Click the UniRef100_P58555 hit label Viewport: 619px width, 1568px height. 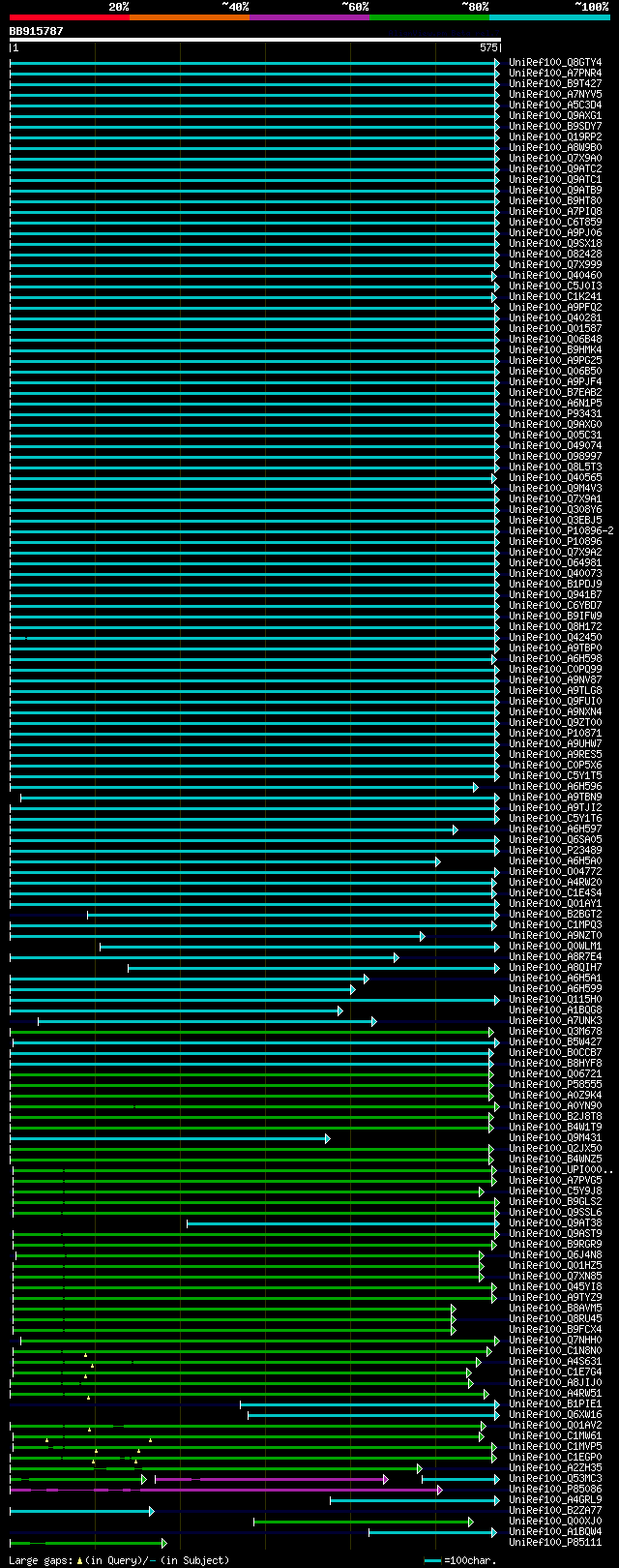click(x=555, y=1084)
